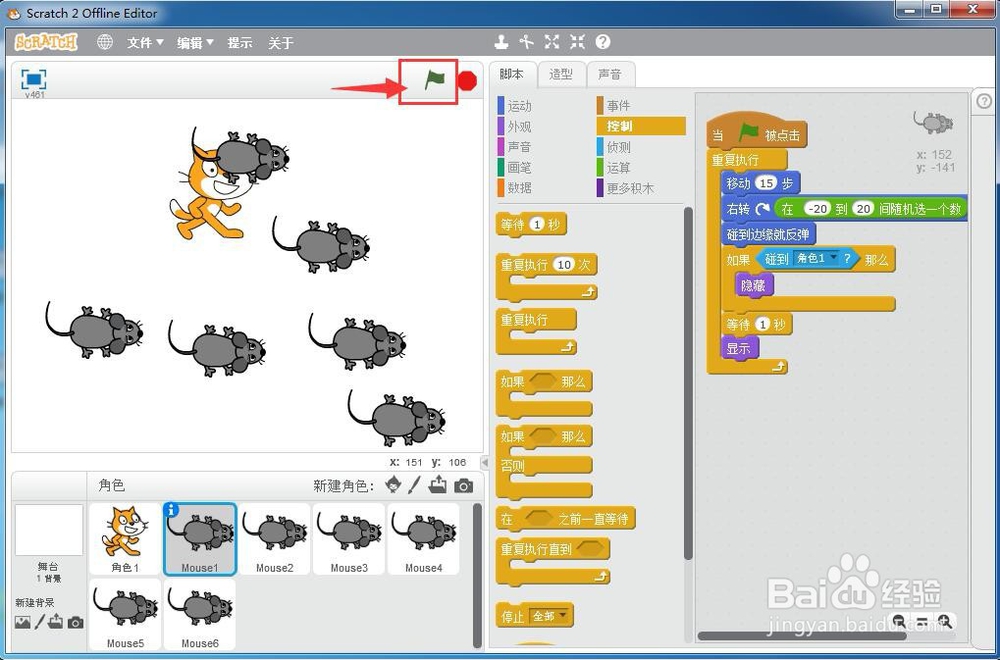
Task: Click the block palette vertical scrollbar
Action: 688,383
